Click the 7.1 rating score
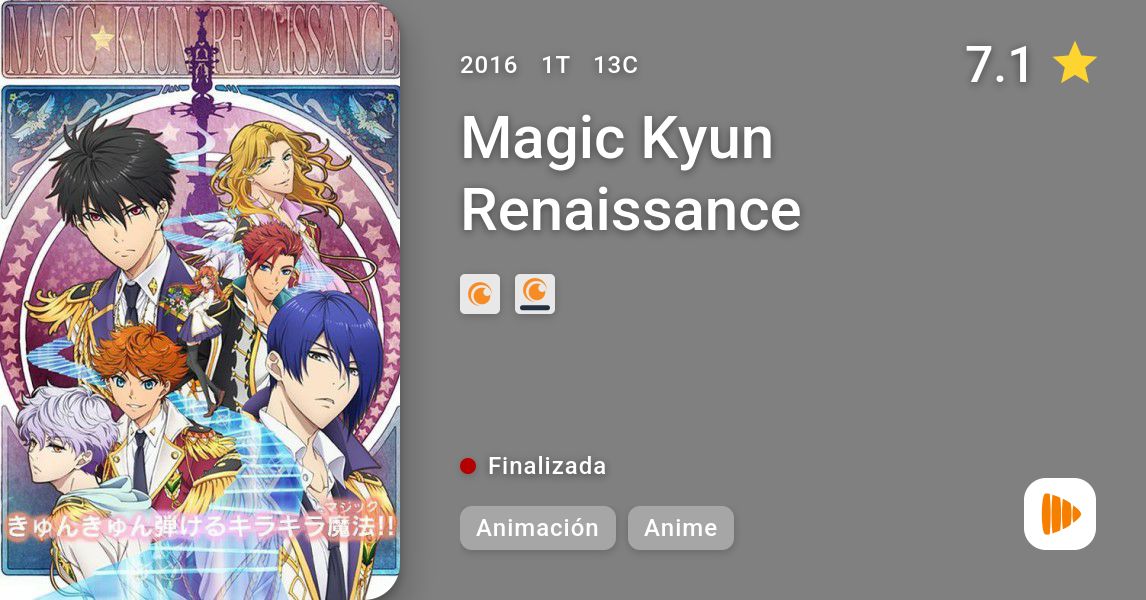This screenshot has width=1146, height=600. point(998,64)
